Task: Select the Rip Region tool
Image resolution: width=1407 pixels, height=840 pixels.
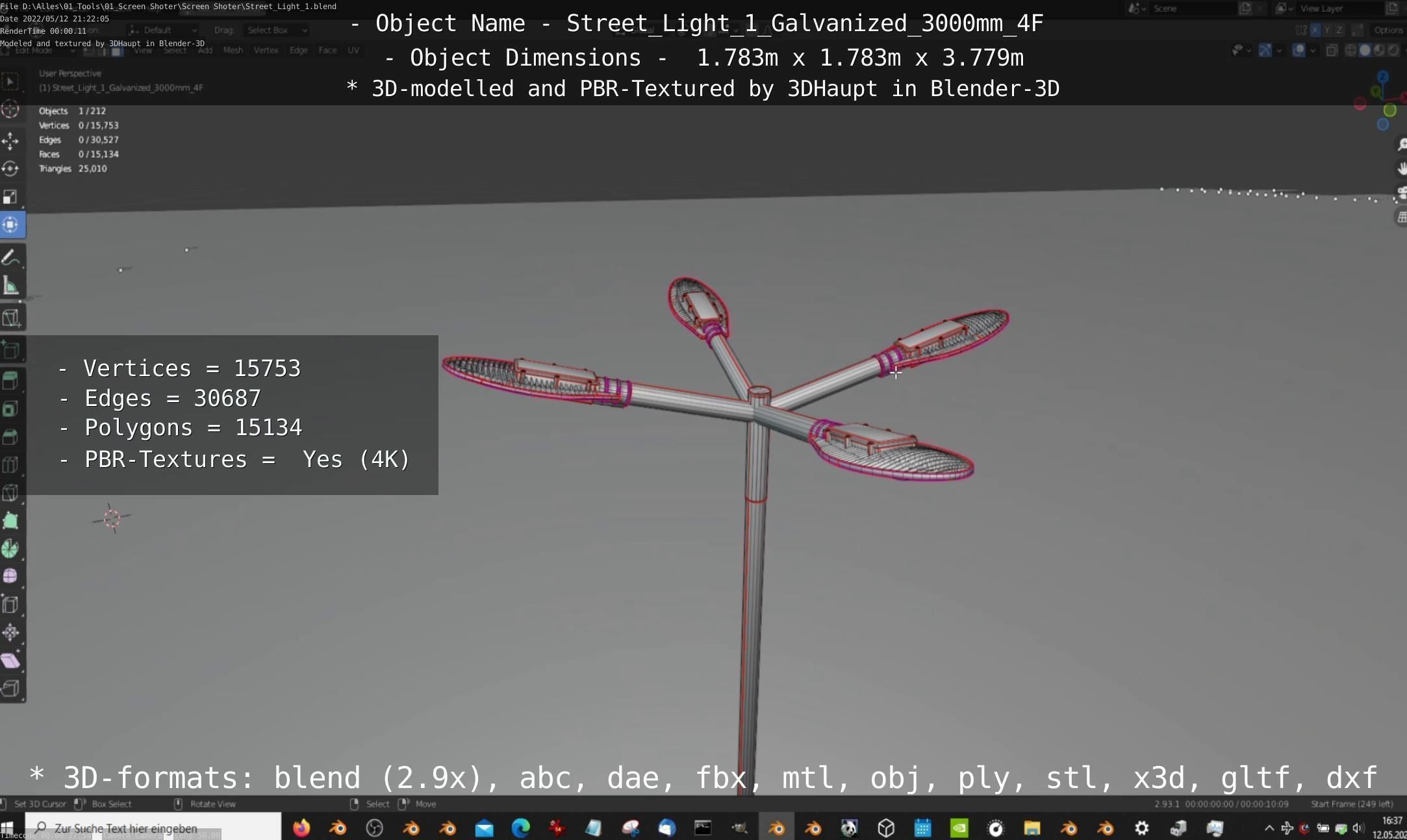Action: pos(10,689)
